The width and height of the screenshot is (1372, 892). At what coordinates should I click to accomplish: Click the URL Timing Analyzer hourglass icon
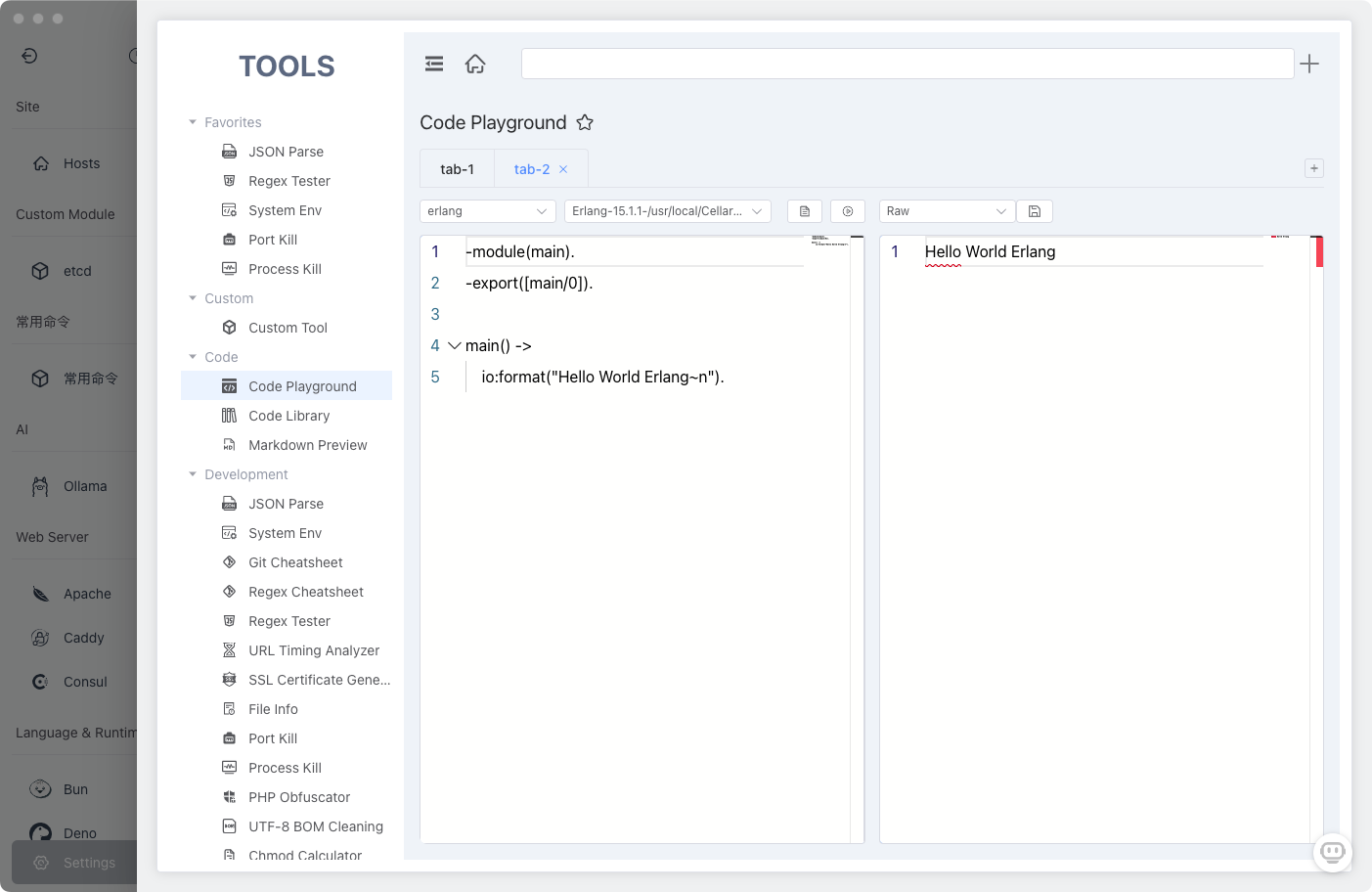point(229,650)
